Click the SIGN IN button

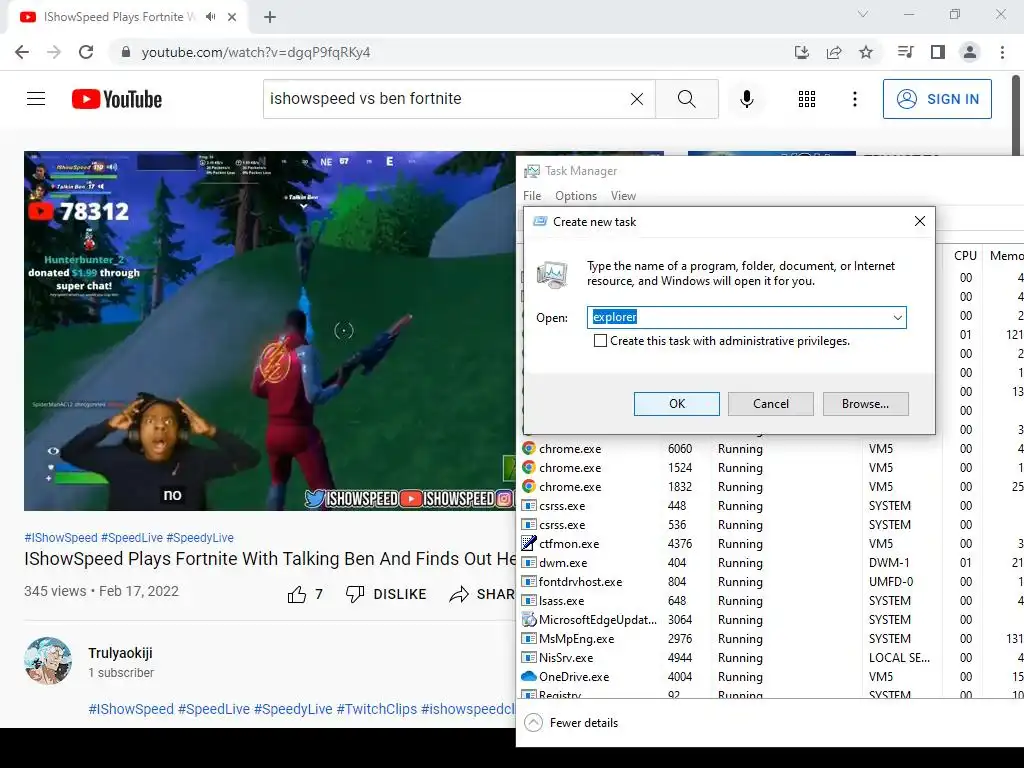click(937, 99)
